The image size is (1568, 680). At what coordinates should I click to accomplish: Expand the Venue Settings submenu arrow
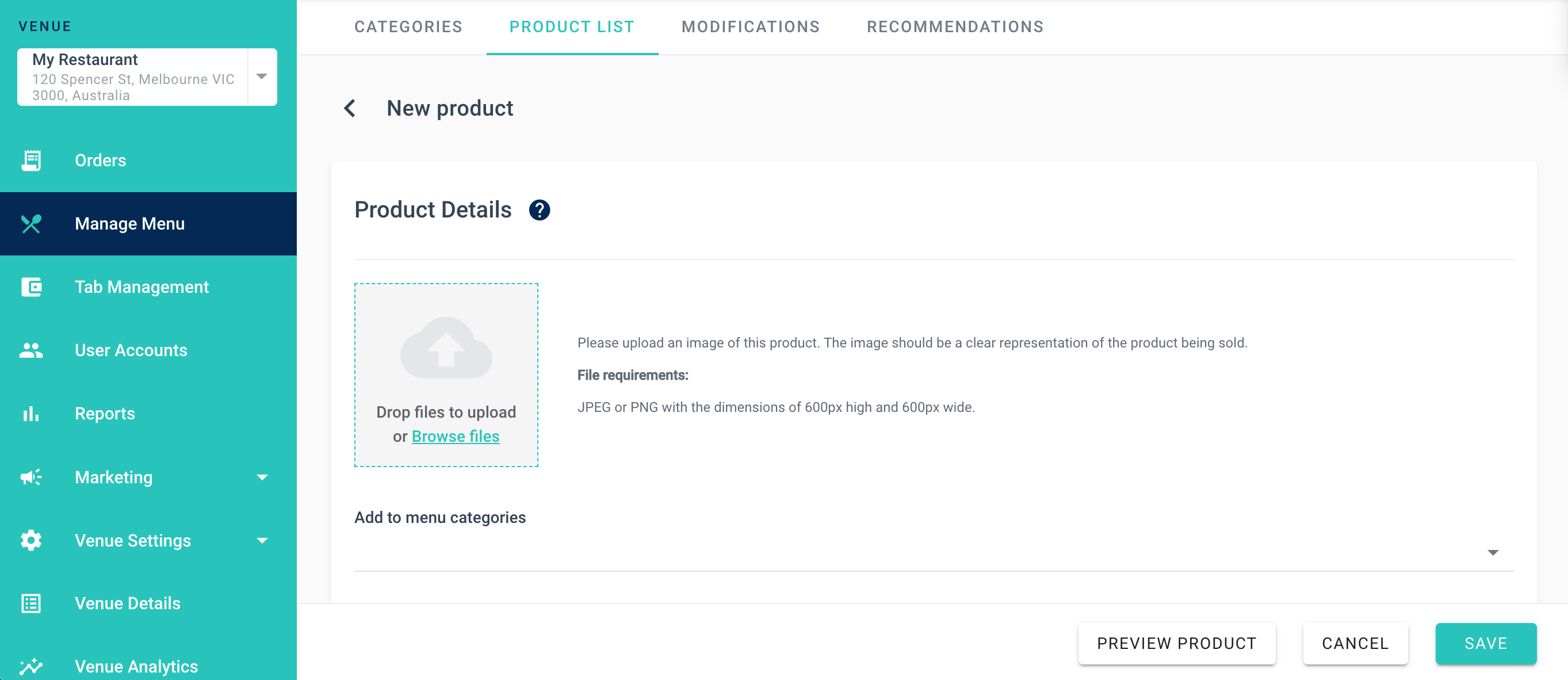[x=262, y=541]
